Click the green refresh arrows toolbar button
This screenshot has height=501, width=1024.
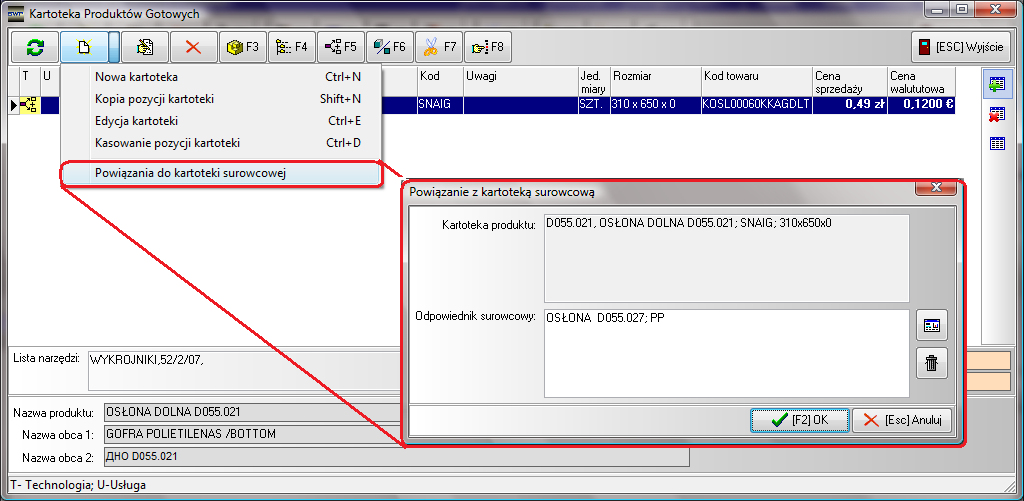coord(35,47)
